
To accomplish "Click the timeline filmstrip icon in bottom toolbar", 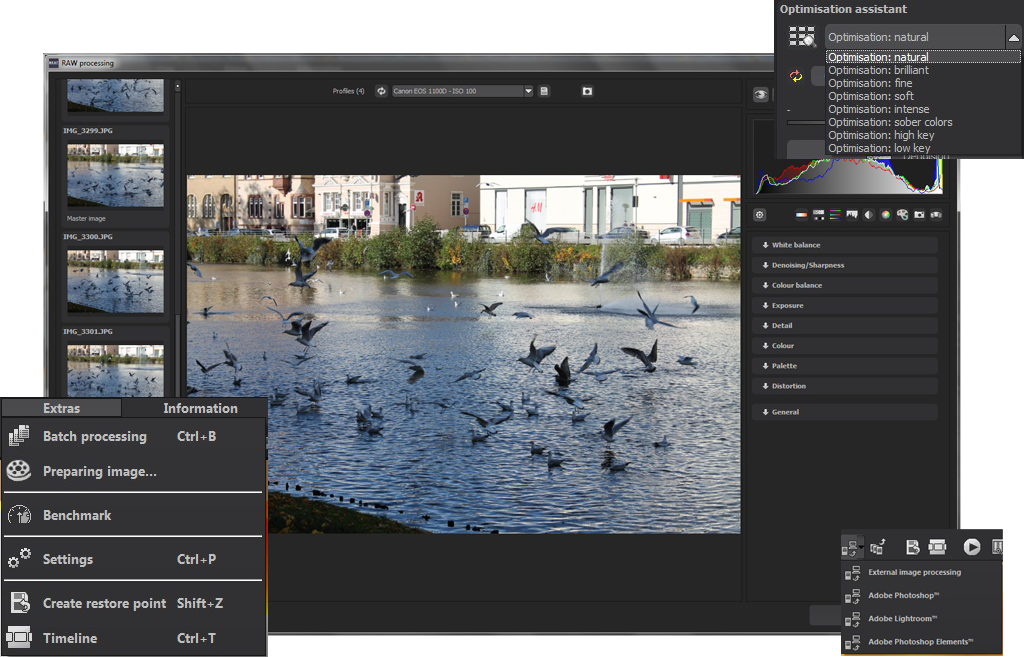I will point(937,547).
